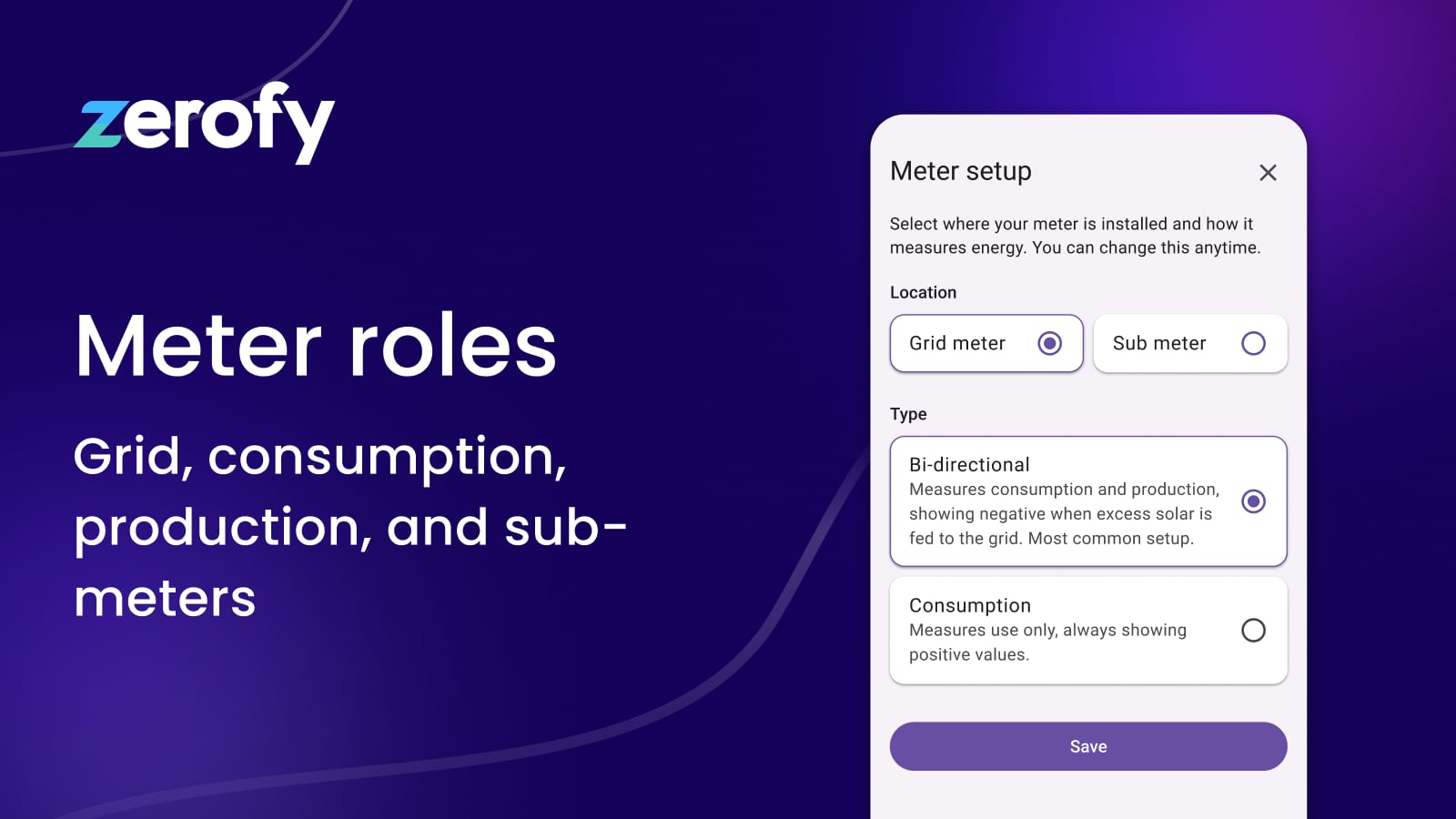
Task: Click the Type section label
Action: [x=908, y=414]
